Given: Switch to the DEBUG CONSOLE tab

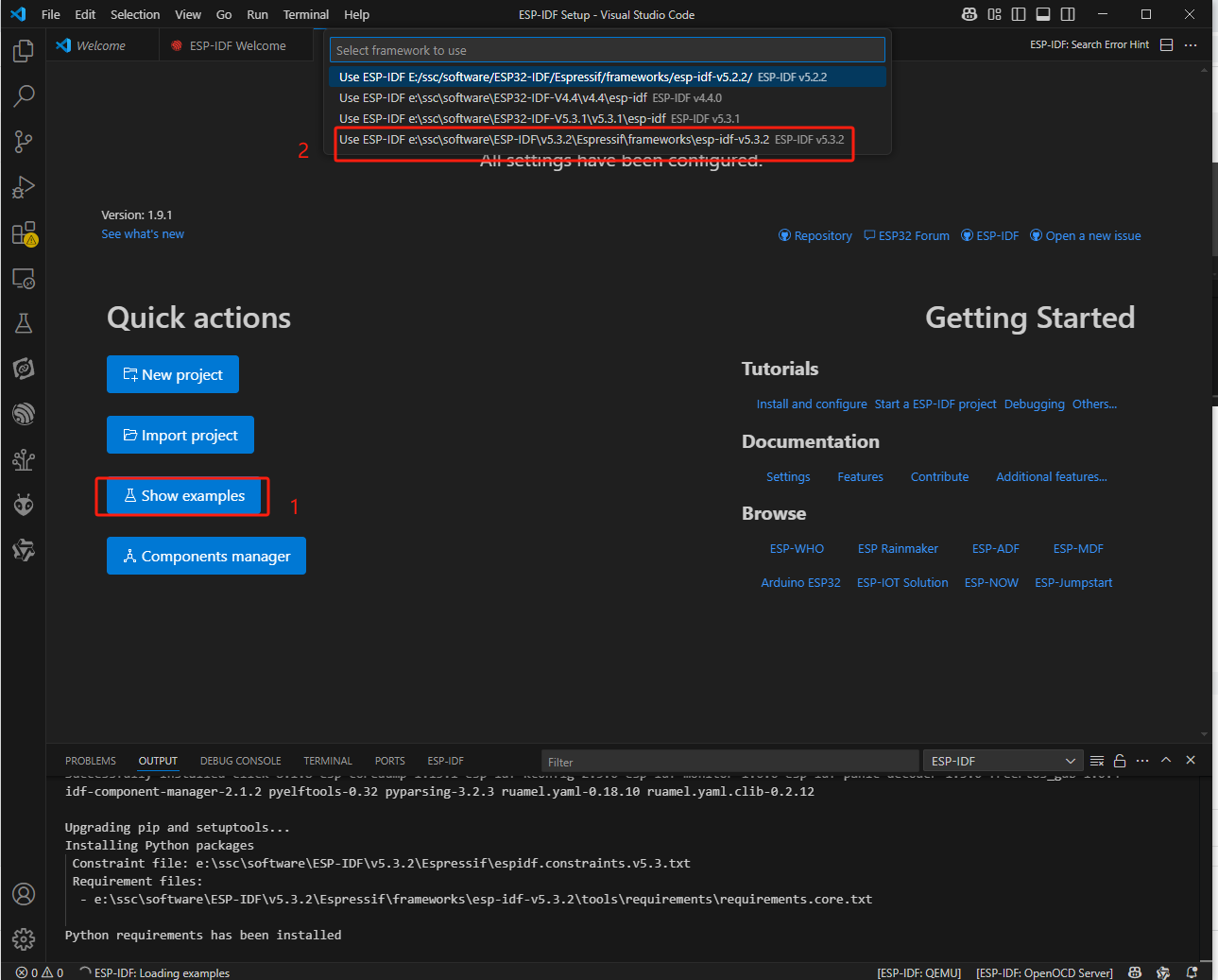Looking at the screenshot, I should point(240,761).
